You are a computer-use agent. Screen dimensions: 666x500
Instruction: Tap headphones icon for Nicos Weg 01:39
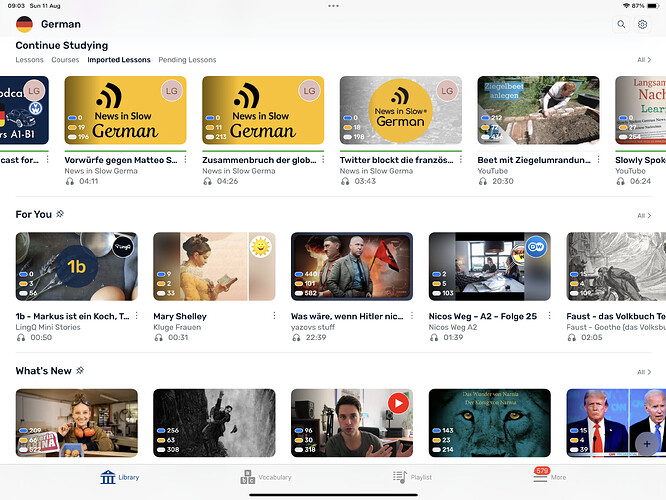(434, 338)
